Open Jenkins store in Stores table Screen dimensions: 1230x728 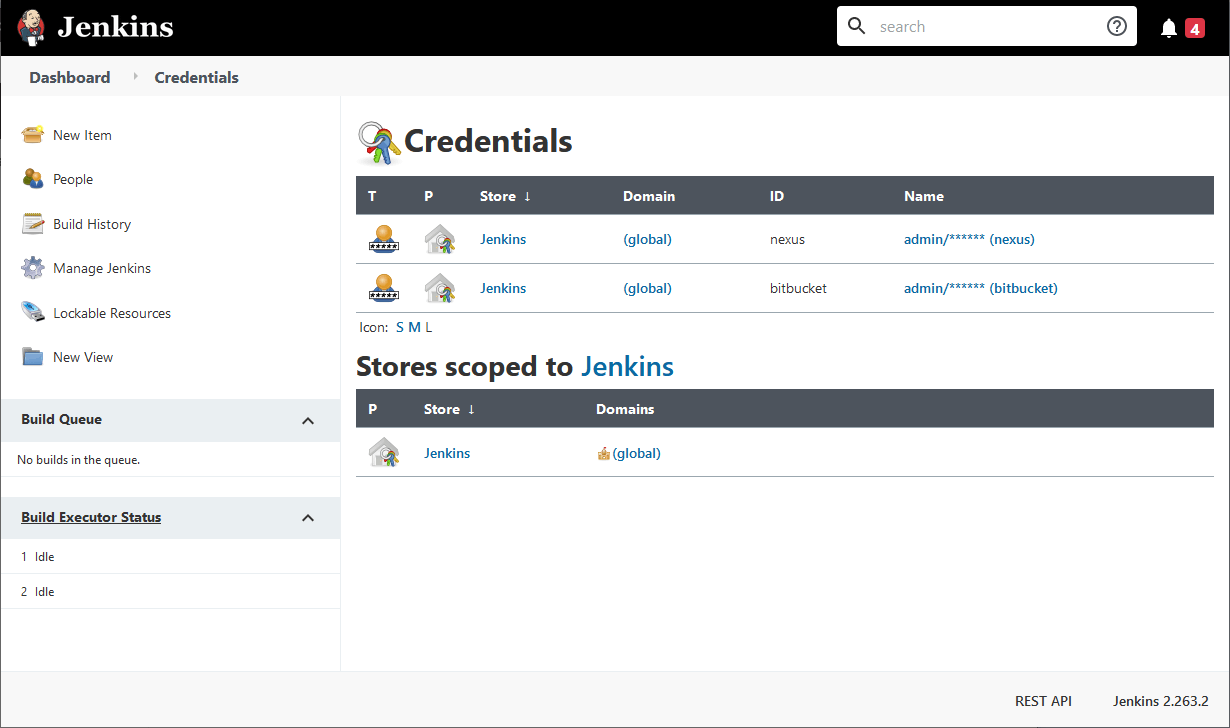[447, 453]
